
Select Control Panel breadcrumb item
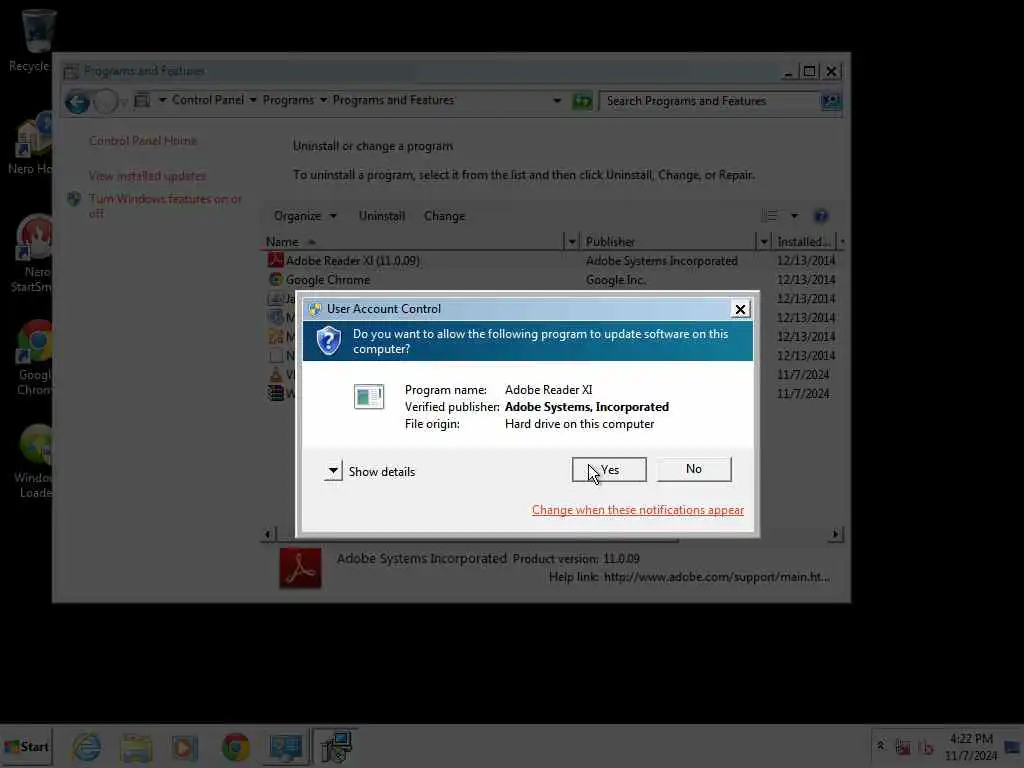[208, 100]
